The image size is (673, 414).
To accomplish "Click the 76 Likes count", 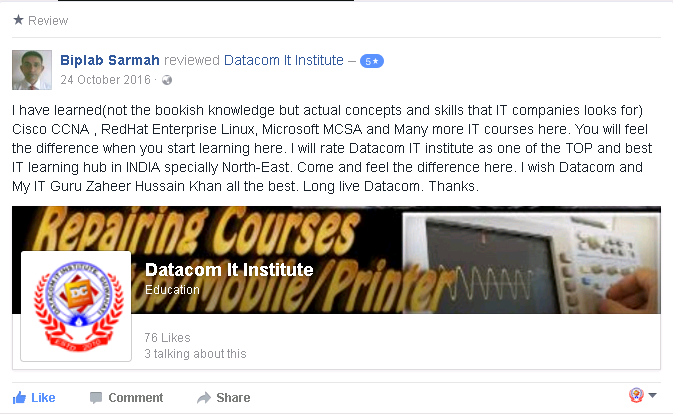I will [167, 338].
